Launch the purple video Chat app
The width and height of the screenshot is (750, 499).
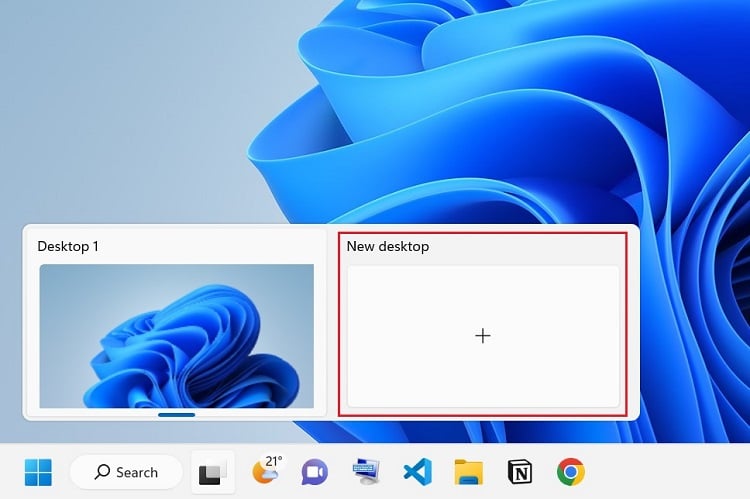(x=315, y=472)
